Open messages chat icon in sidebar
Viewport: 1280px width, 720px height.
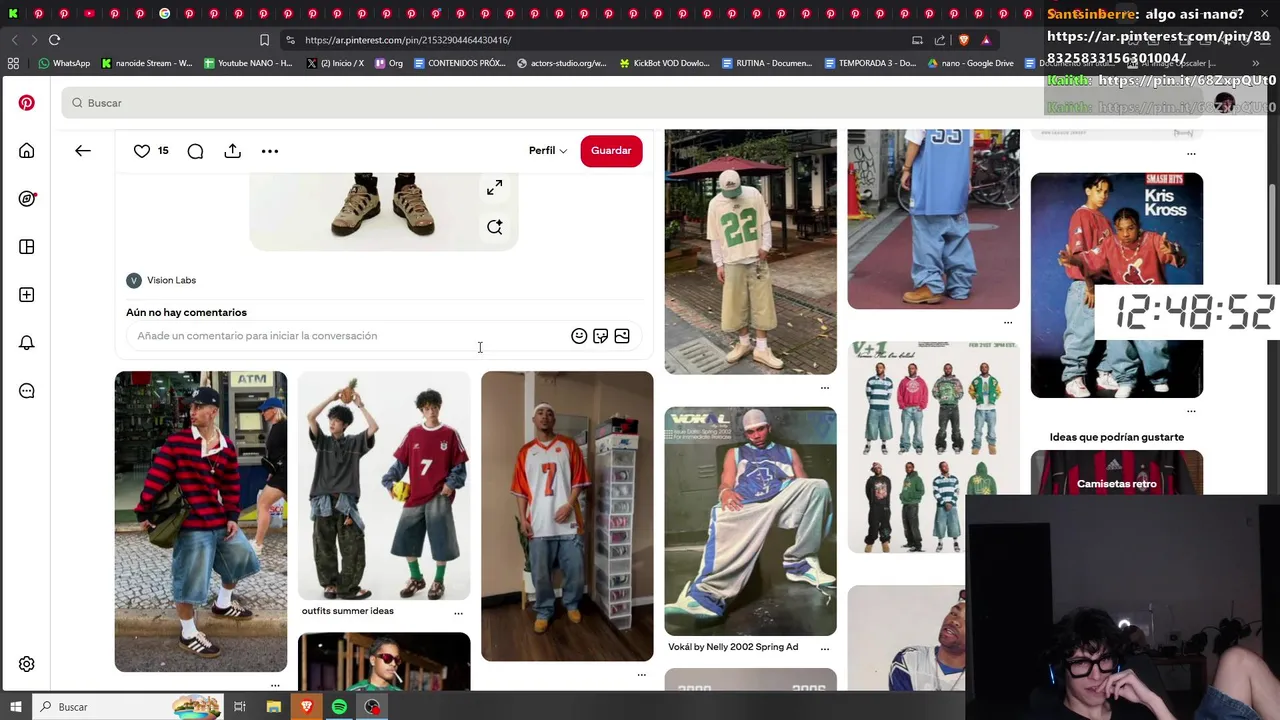27,391
